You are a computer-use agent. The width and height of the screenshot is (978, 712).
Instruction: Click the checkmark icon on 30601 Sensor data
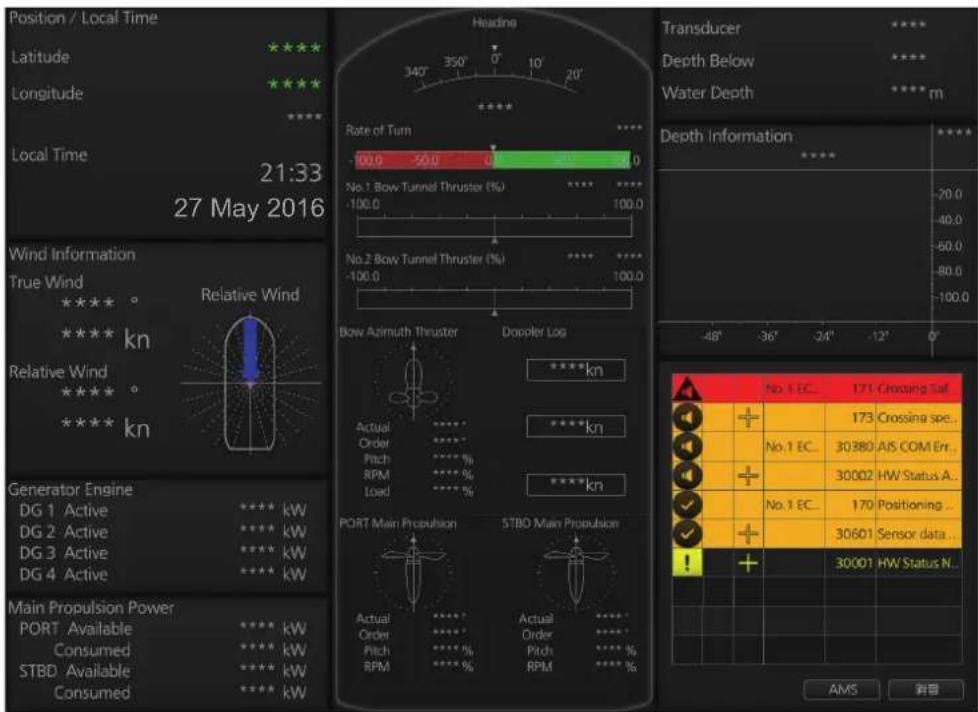pos(687,534)
